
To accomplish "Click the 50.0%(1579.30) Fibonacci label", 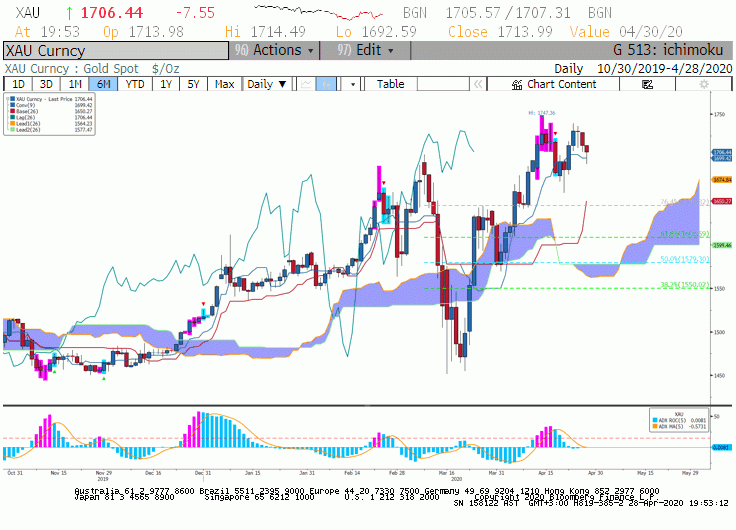I will pyautogui.click(x=685, y=259).
